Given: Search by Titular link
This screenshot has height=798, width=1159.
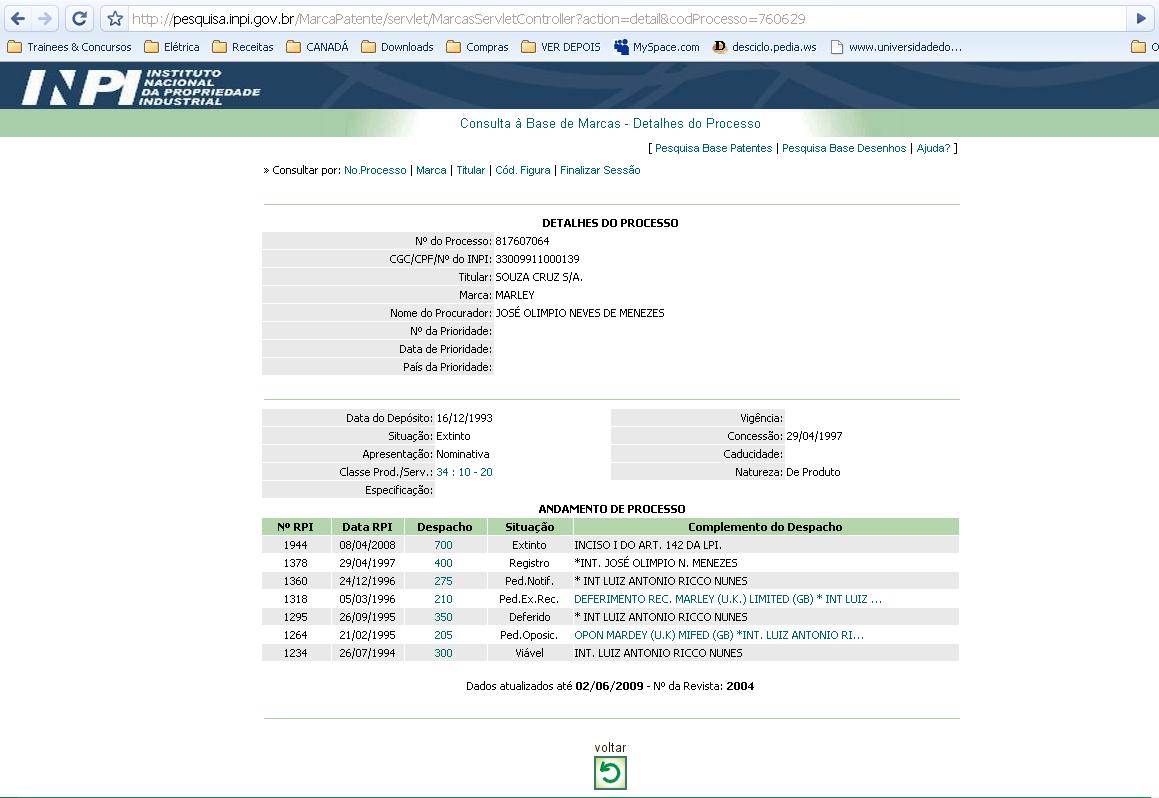Looking at the screenshot, I should click(x=470, y=170).
